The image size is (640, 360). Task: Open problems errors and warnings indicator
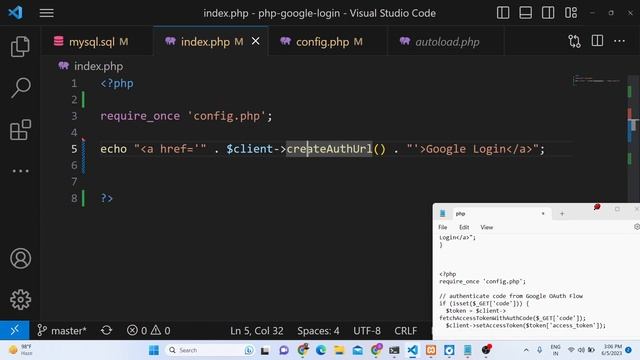tap(149, 330)
